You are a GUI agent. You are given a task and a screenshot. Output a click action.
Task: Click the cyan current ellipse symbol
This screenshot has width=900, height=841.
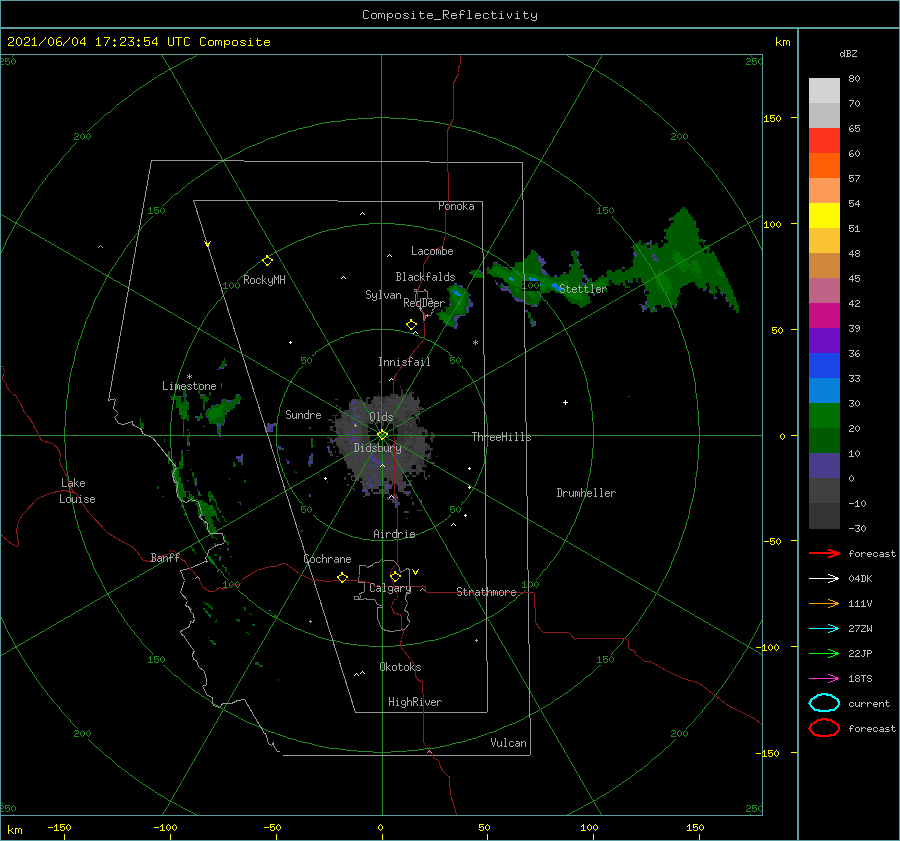click(x=824, y=703)
